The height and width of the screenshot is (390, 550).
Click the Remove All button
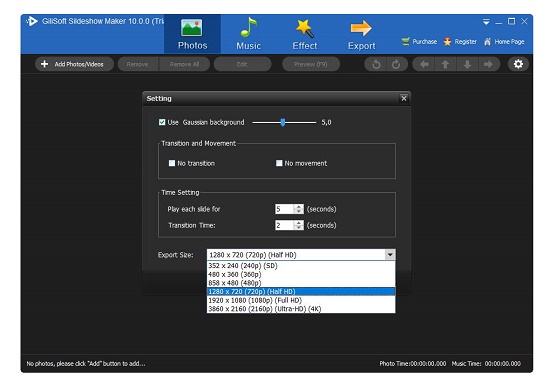click(185, 64)
